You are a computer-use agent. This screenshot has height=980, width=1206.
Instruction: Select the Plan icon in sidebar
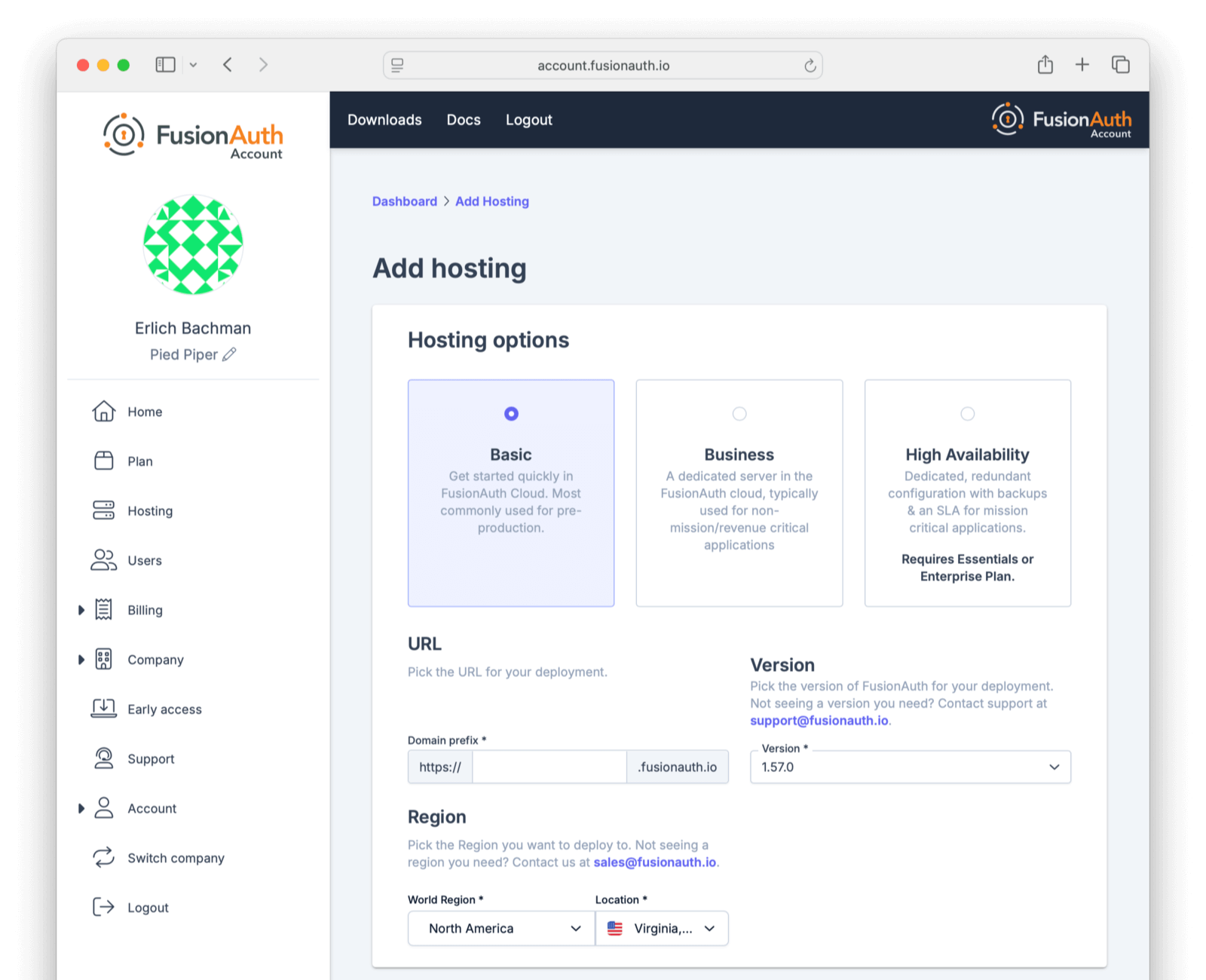tap(103, 461)
